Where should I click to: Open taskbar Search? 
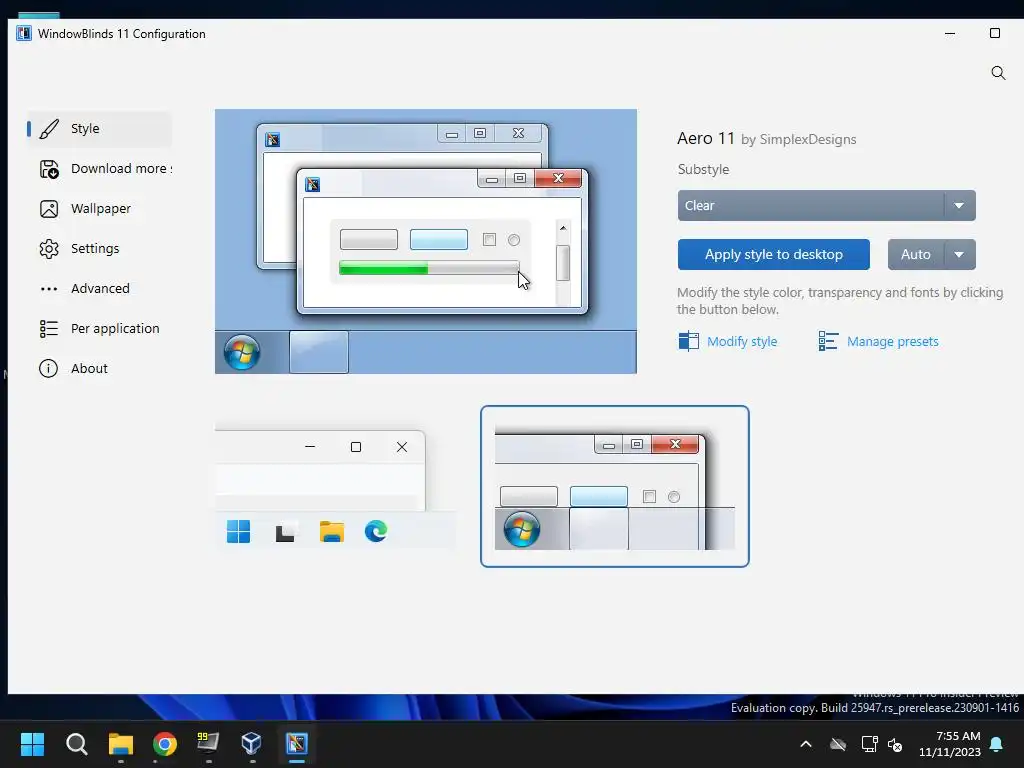76,744
